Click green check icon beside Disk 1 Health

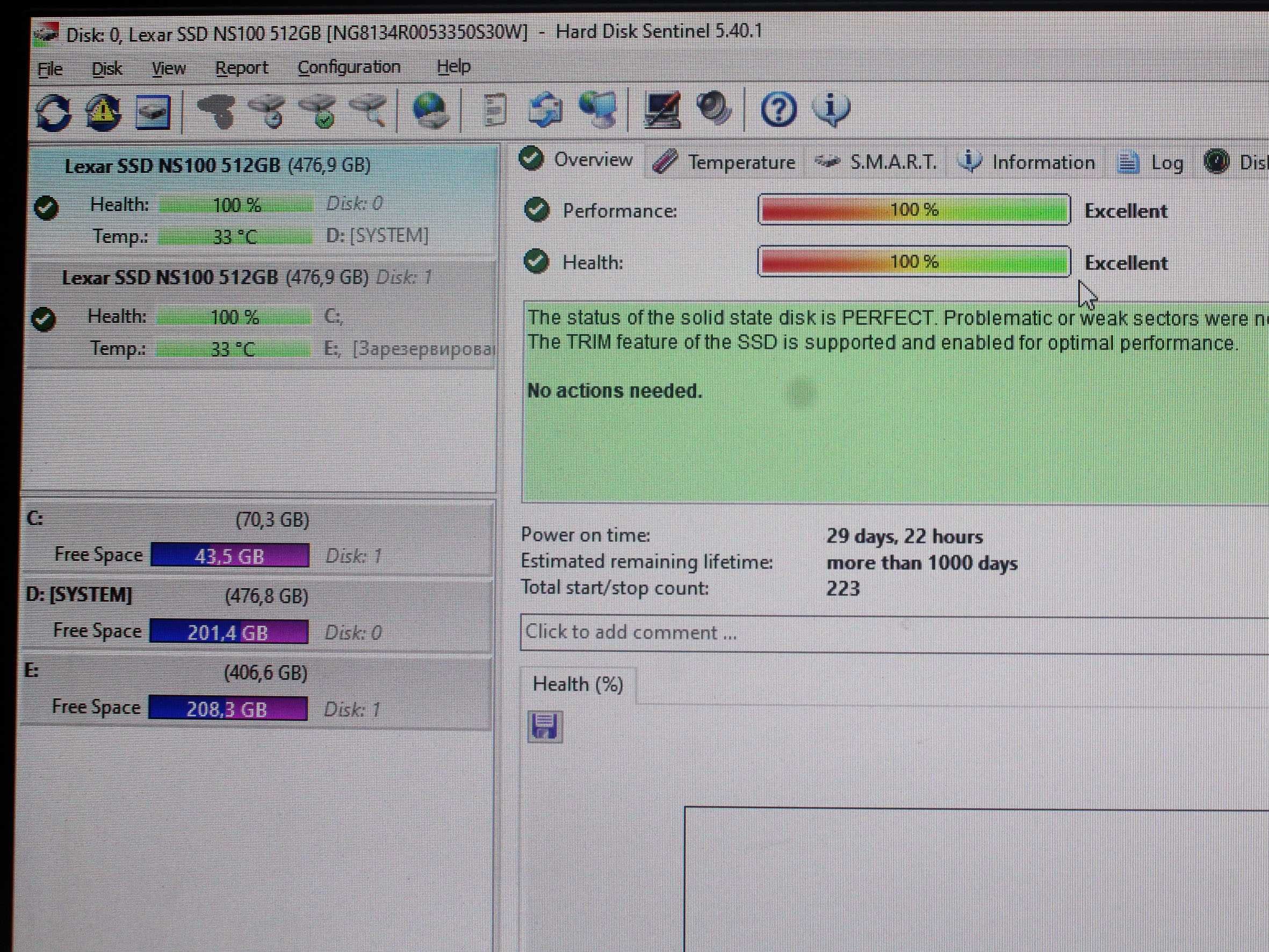44,319
